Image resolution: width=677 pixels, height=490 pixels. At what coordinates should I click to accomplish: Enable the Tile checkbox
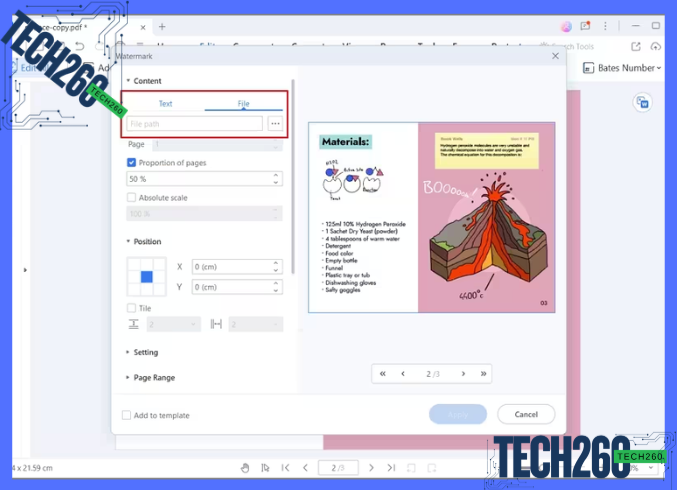132,308
